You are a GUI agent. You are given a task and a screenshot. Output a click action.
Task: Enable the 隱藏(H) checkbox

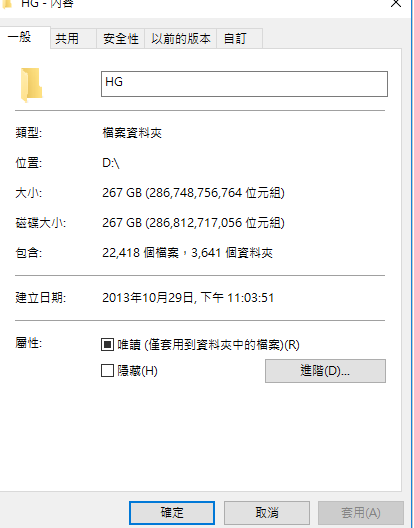(x=107, y=371)
